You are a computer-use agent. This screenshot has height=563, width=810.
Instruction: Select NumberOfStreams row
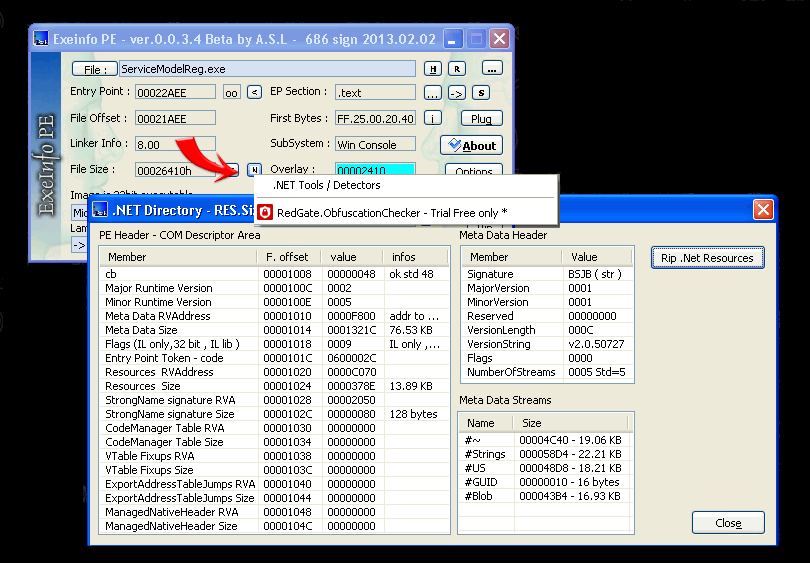coord(547,372)
